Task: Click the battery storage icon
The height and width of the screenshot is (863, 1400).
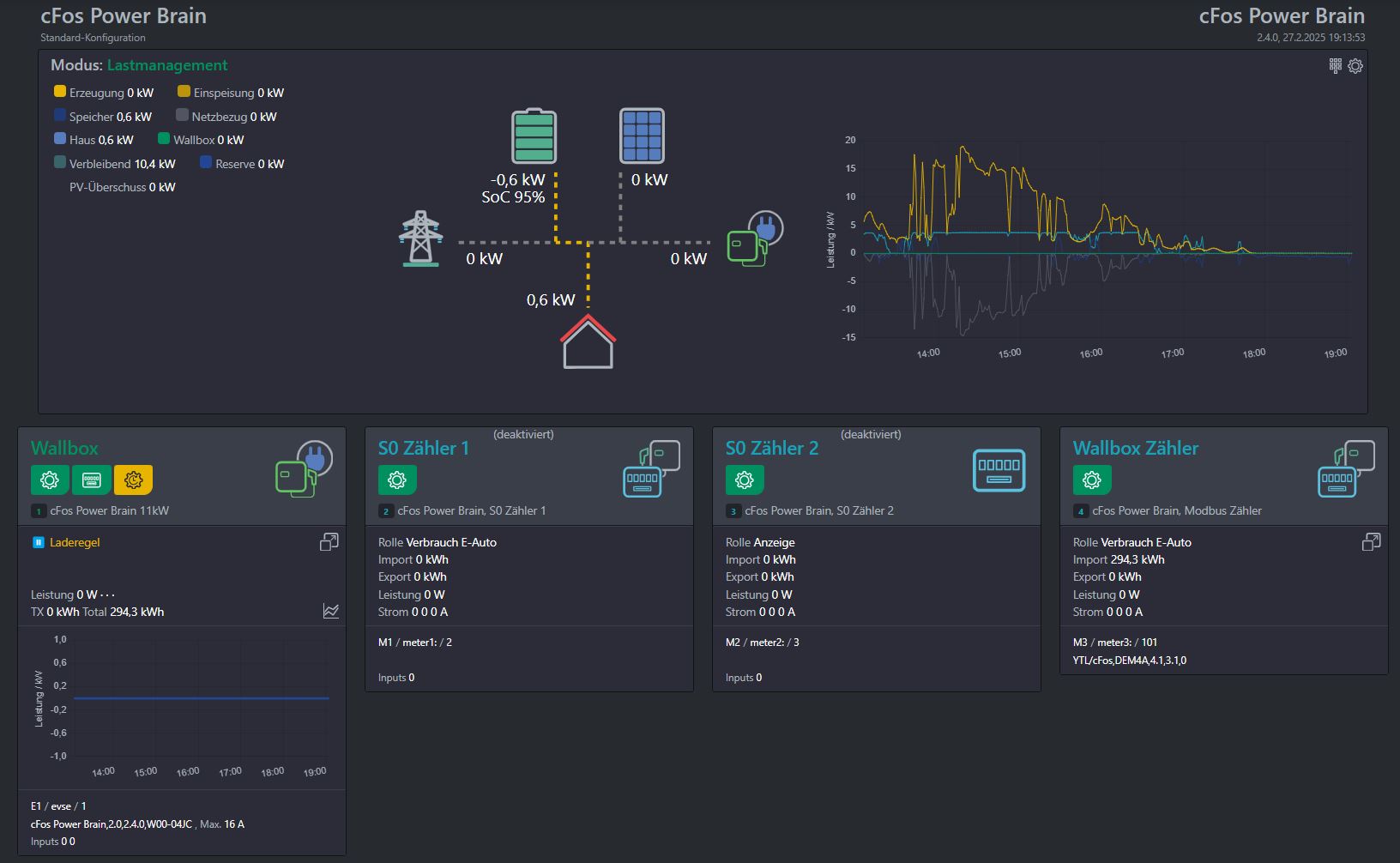Action: (x=534, y=136)
